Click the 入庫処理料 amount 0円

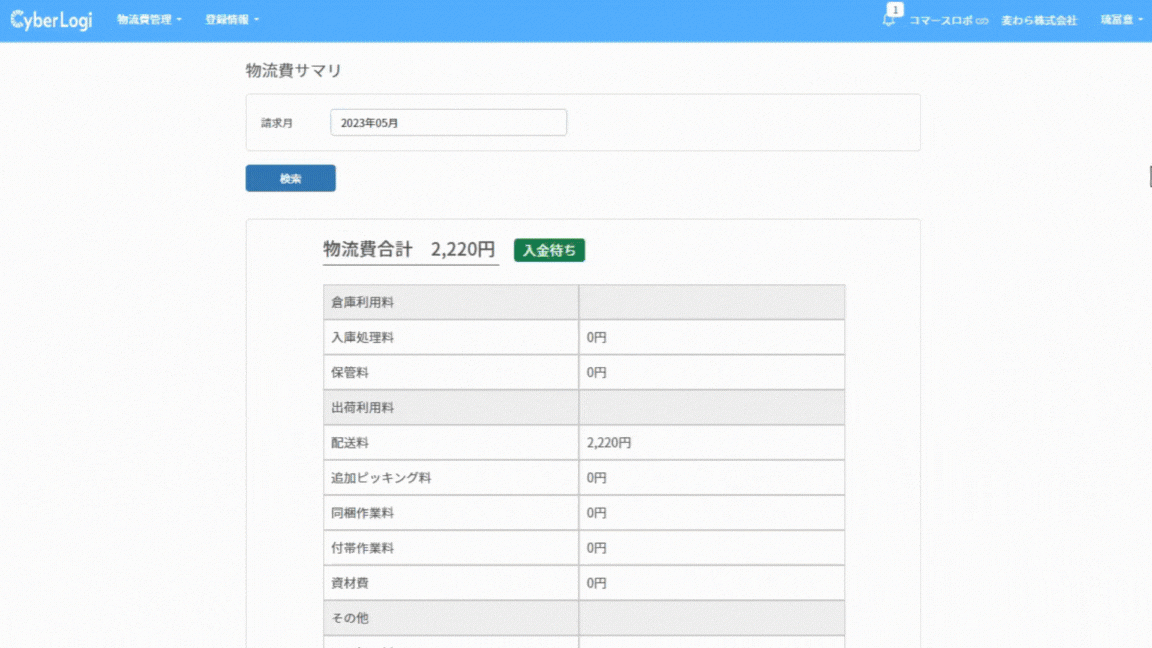[597, 337]
